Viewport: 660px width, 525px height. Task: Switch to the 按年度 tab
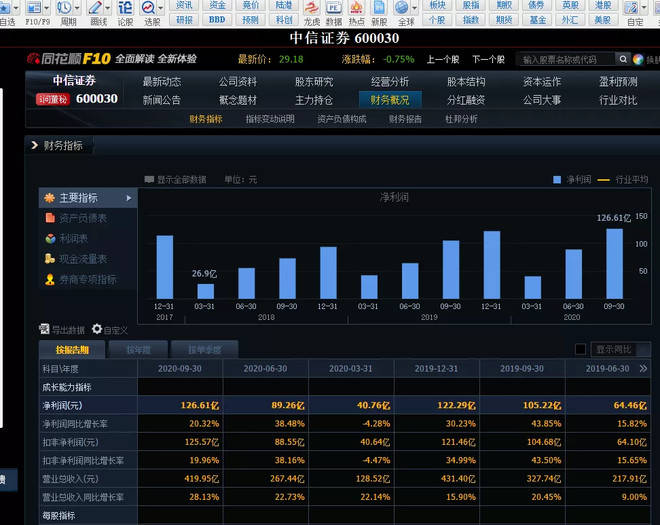pyautogui.click(x=138, y=349)
